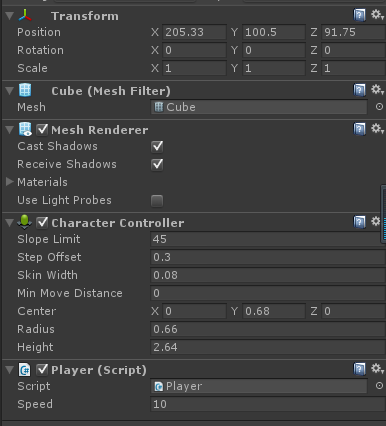Click the Cube mesh reference field
Viewport: 386px width, 426px height.
point(259,107)
